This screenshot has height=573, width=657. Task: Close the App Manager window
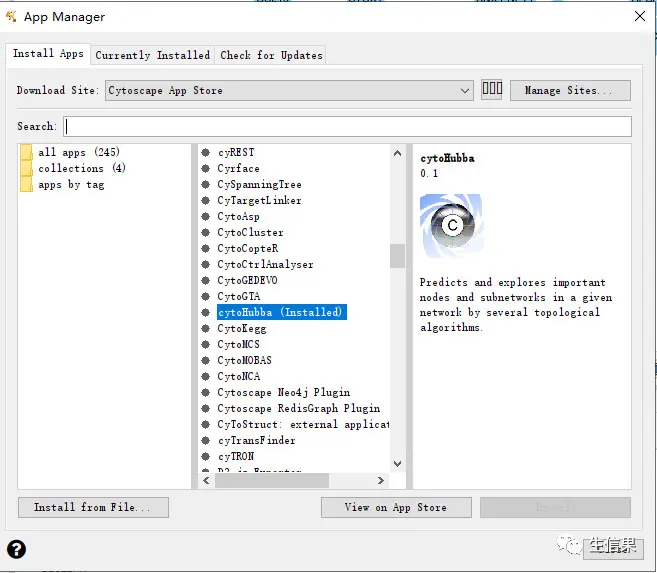click(639, 16)
